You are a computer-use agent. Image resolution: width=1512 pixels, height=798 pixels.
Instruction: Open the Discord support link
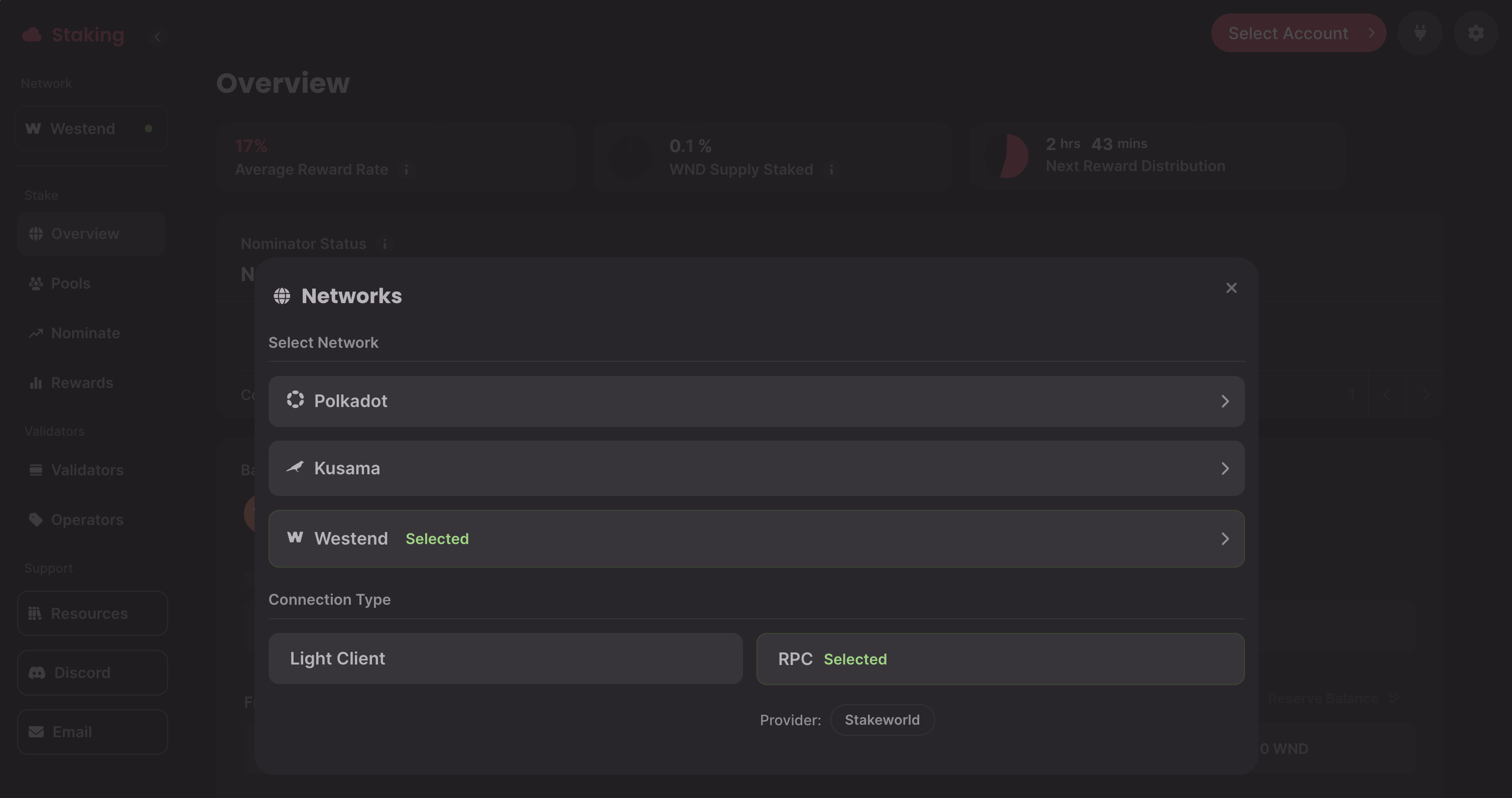click(x=92, y=673)
